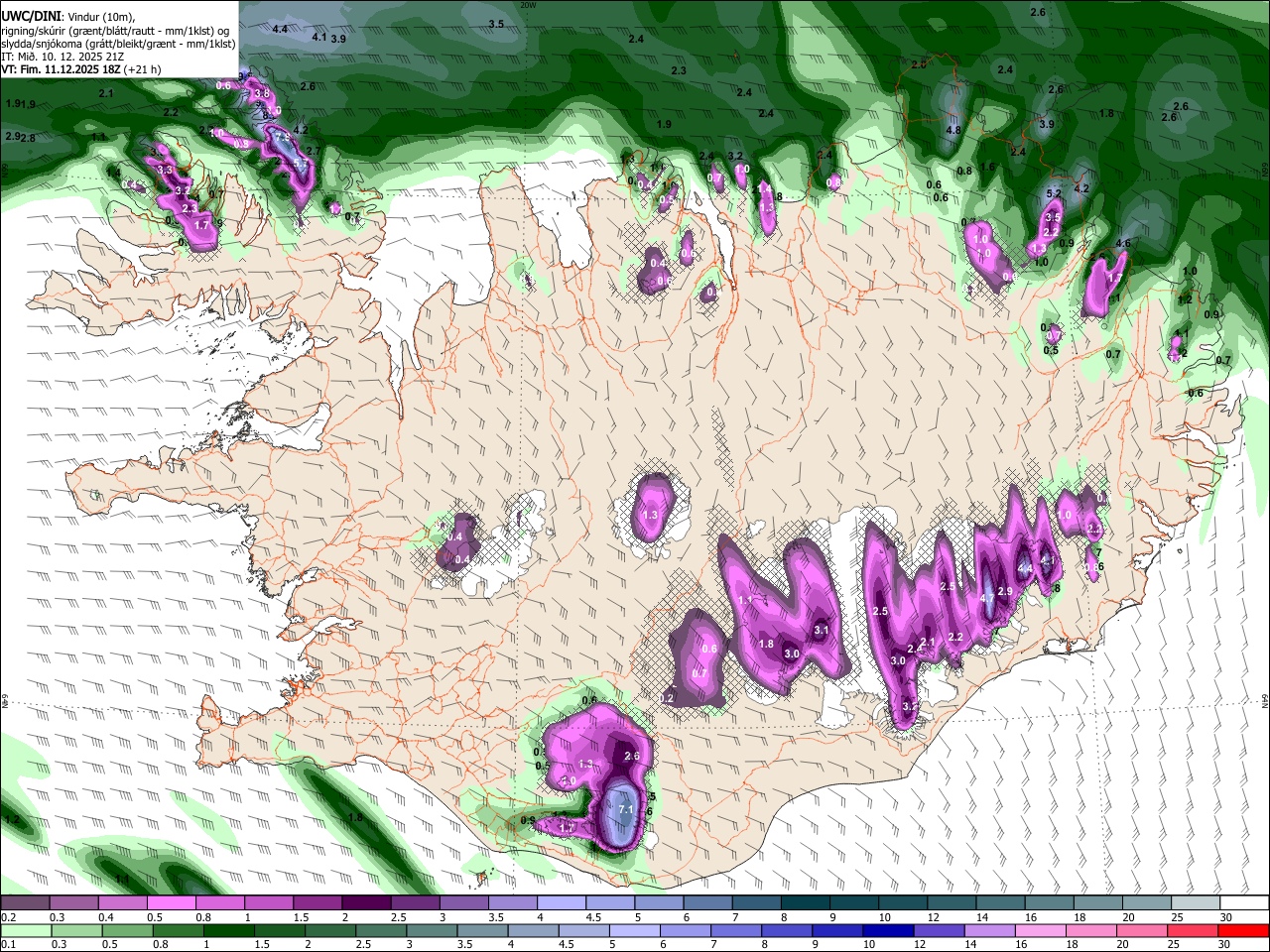Click the "0.1" label starting the lower legend

pyautogui.click(x=8, y=945)
